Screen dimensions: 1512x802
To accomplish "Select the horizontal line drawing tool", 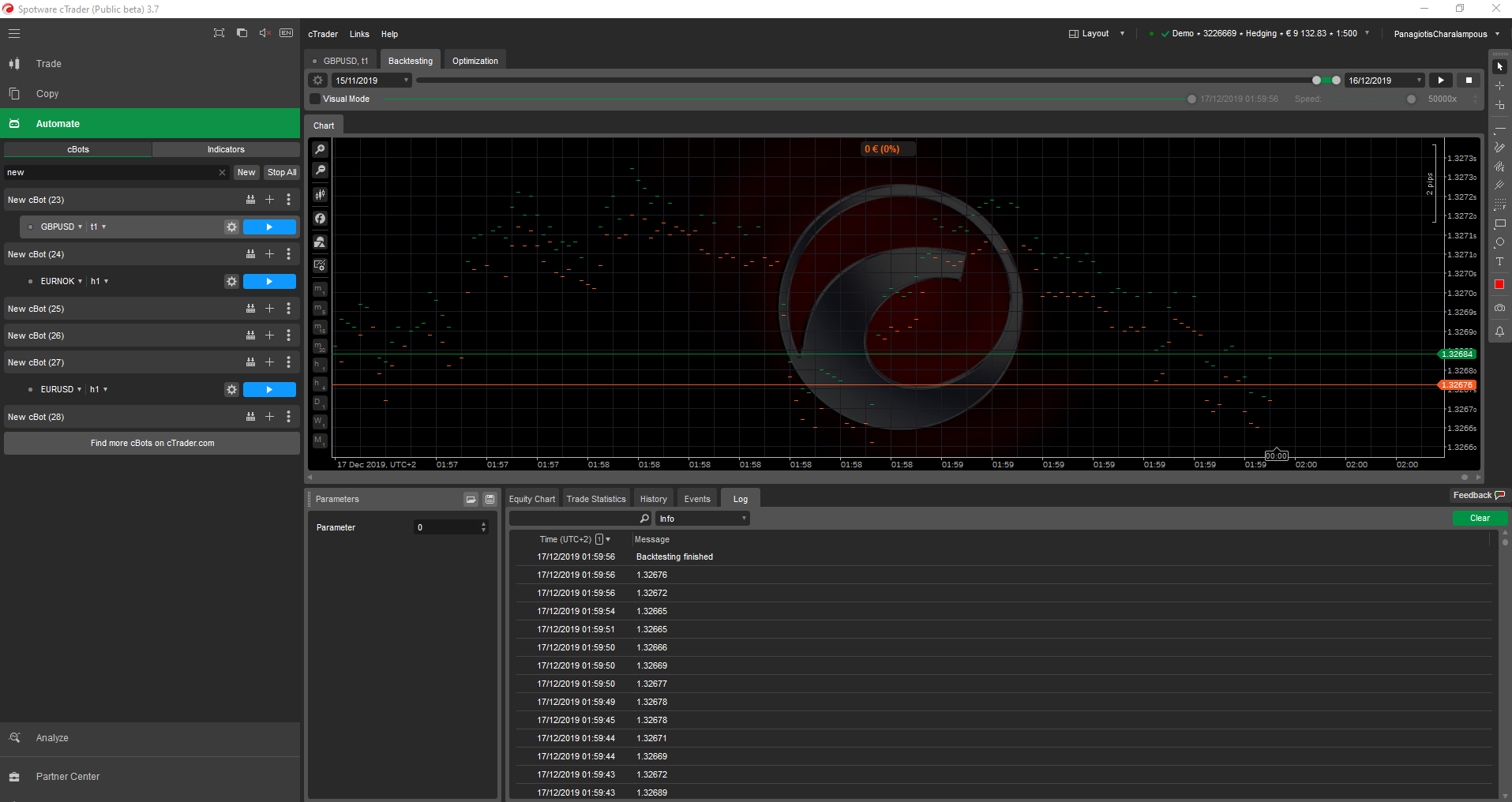I will 1499,128.
